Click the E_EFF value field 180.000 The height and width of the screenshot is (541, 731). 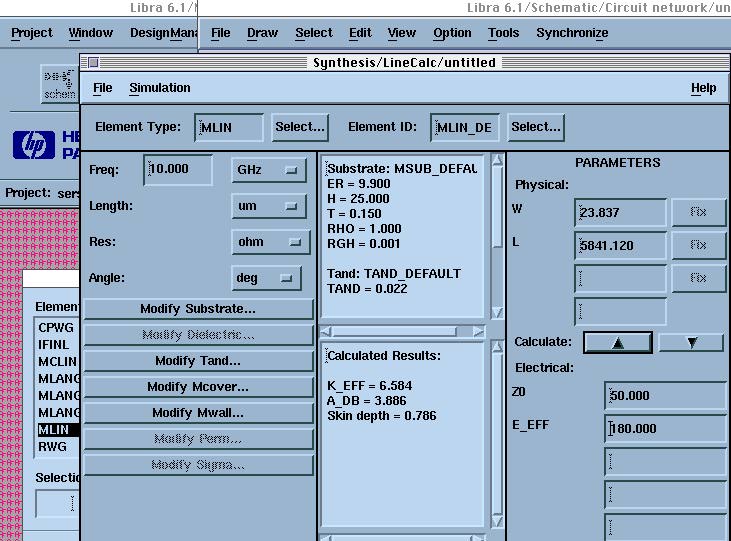666,429
